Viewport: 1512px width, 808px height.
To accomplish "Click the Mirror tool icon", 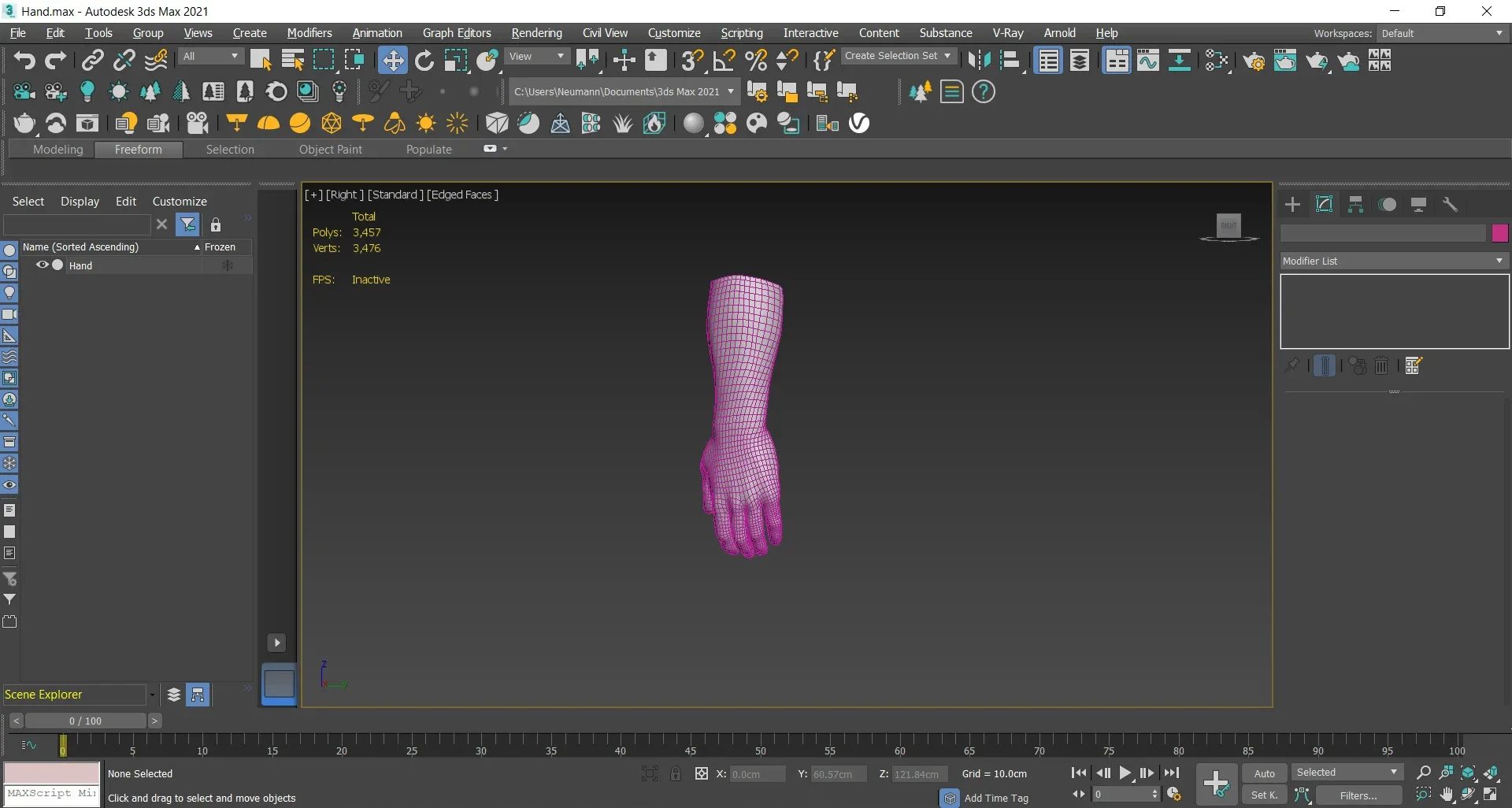I will point(979,61).
